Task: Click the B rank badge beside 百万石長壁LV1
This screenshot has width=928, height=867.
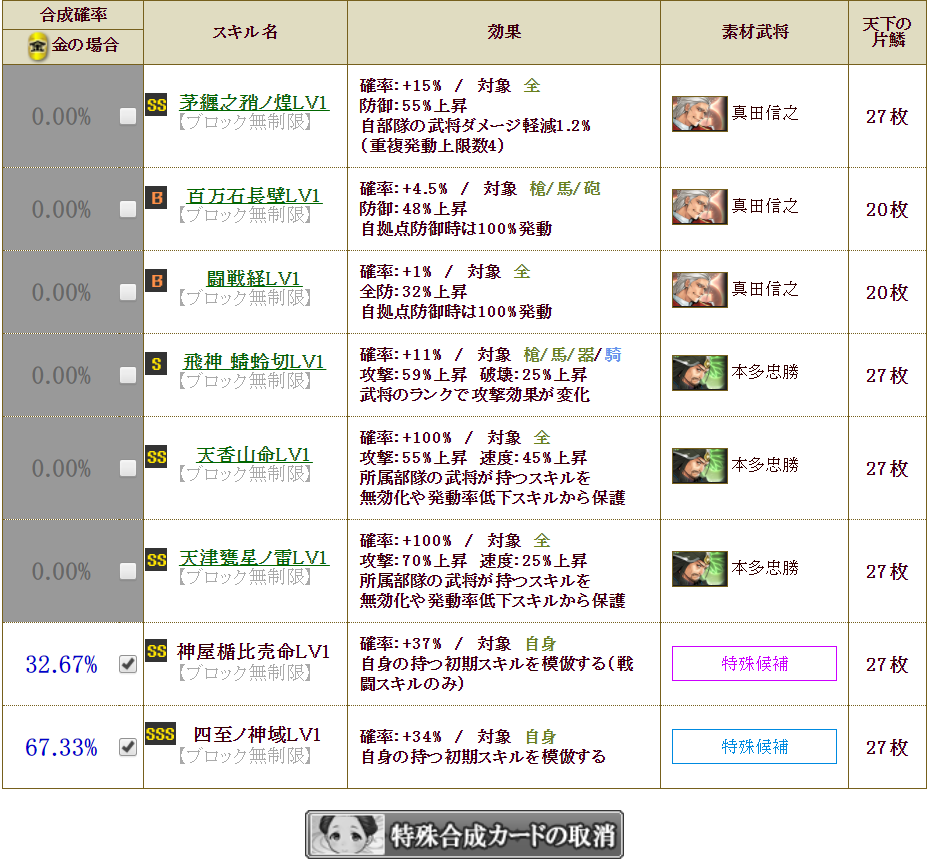Action: click(x=156, y=198)
